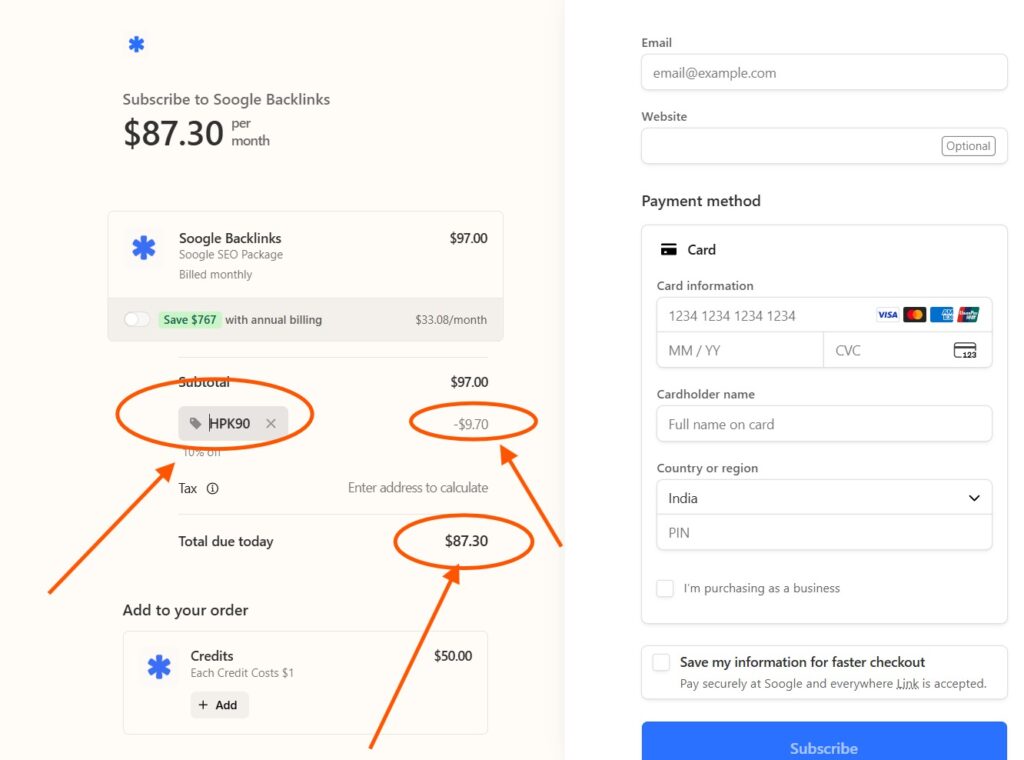Image resolution: width=1024 pixels, height=760 pixels.
Task: Click the CVC card help icon
Action: point(964,350)
